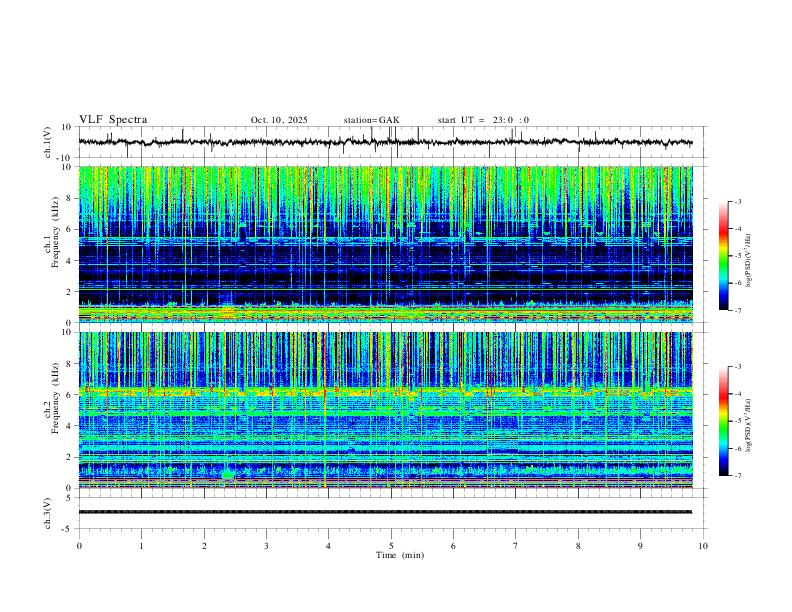
Task: Click time axis tick label "7"
Action: point(516,546)
